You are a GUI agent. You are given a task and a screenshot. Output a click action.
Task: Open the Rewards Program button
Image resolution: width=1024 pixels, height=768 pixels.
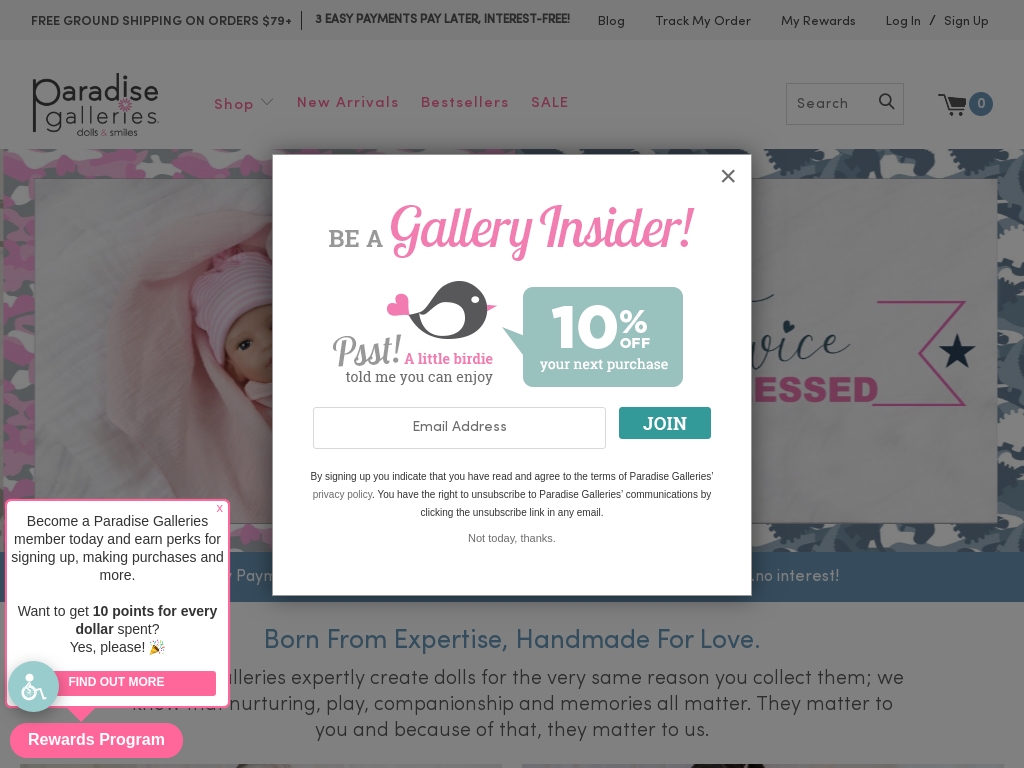[96, 740]
